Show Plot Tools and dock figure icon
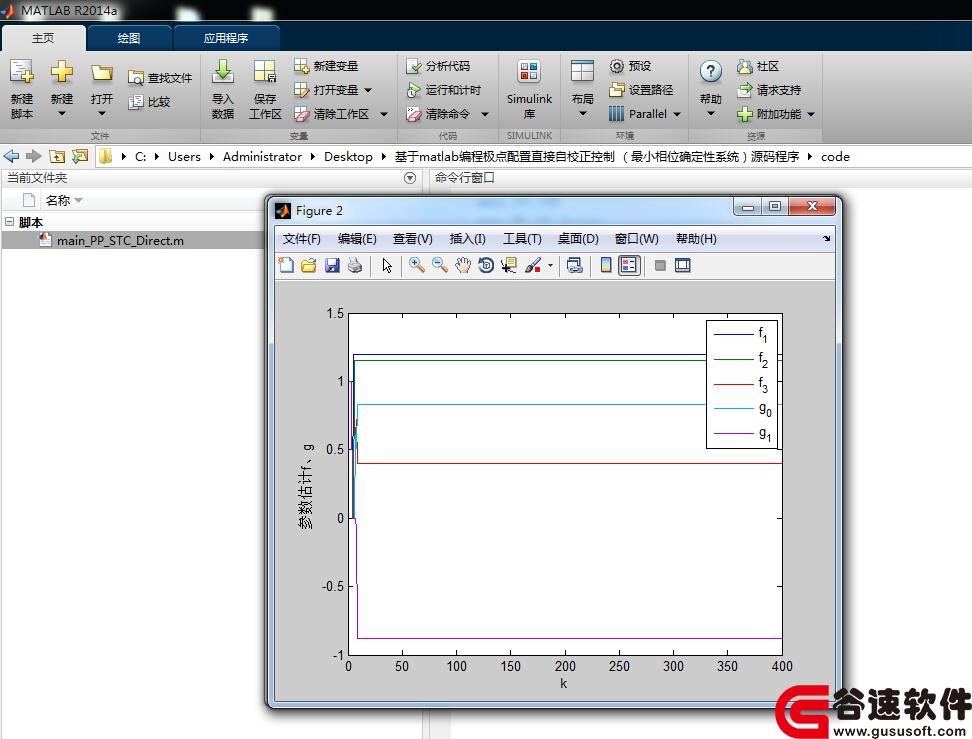 pyautogui.click(x=683, y=265)
